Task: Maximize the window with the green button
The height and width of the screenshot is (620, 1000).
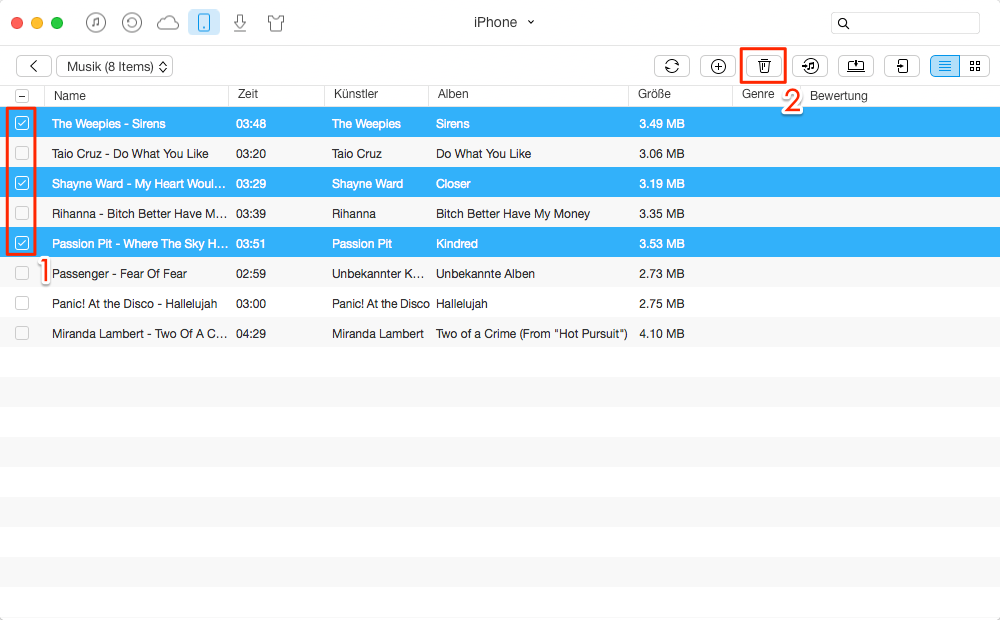Action: [x=57, y=23]
